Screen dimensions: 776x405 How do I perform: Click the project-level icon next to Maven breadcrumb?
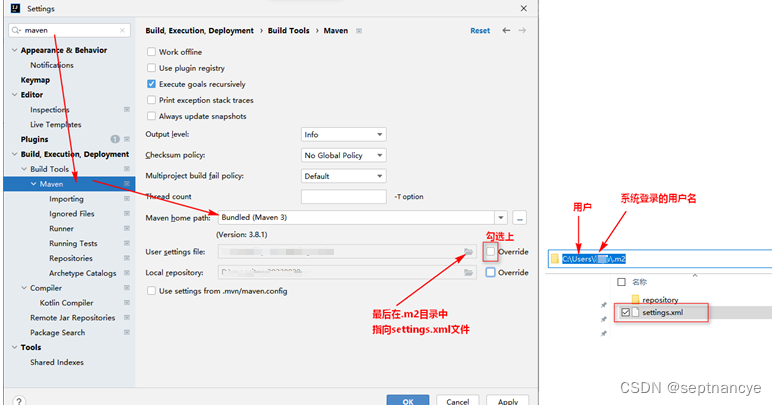(x=359, y=31)
